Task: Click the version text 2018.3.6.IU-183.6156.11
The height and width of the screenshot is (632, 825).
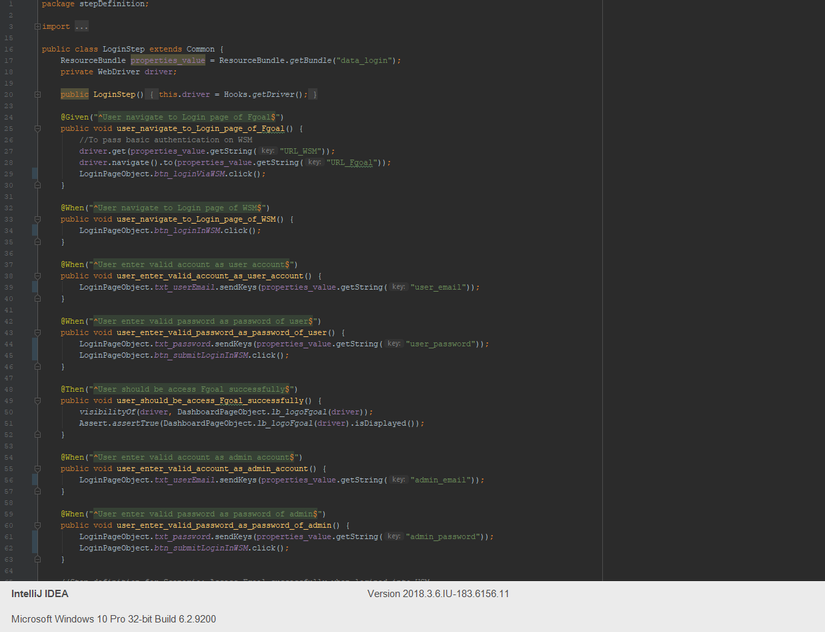Action: coord(438,594)
